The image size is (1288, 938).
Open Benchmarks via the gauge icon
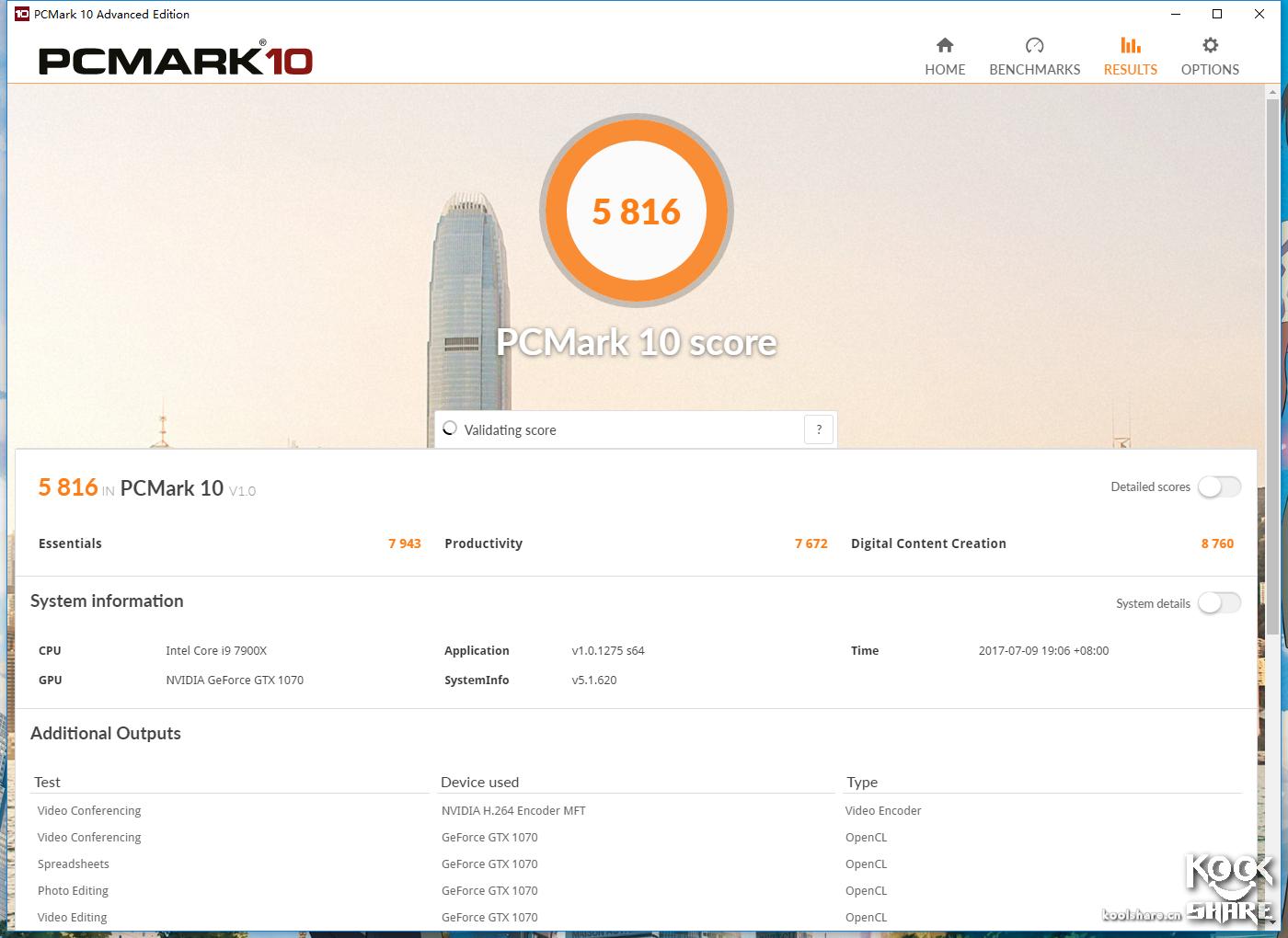[1034, 45]
